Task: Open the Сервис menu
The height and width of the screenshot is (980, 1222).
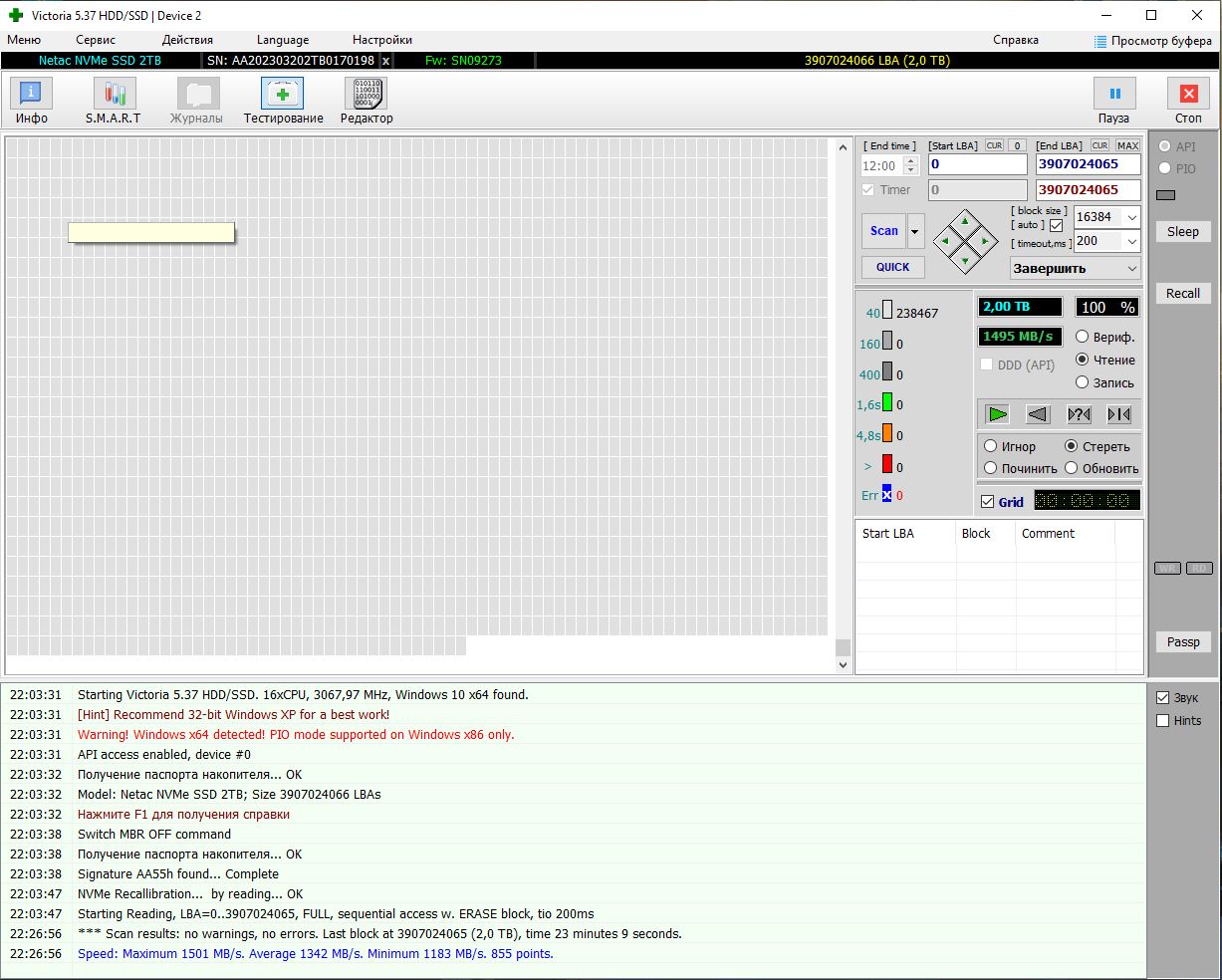Action: [x=96, y=40]
